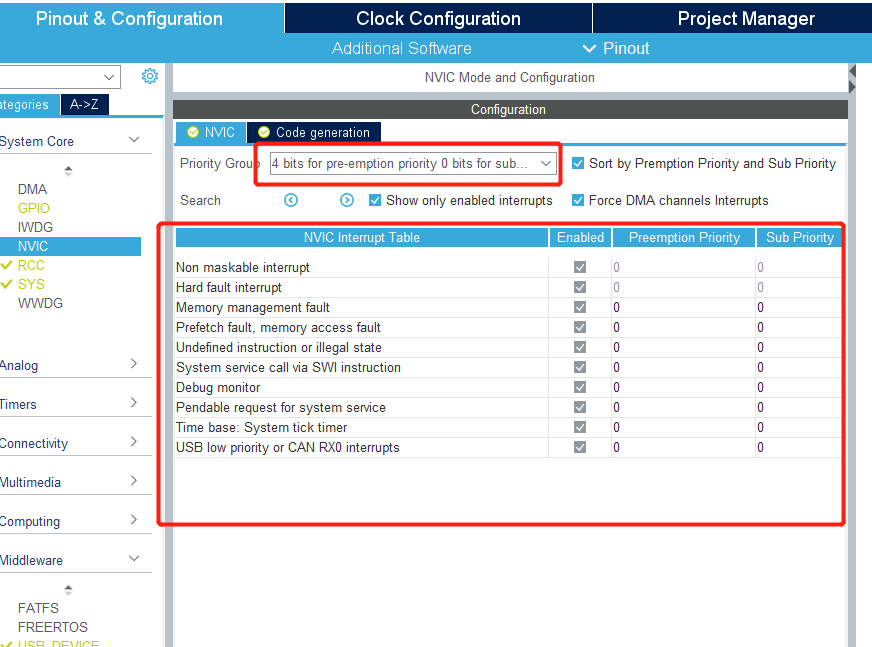Image resolution: width=872 pixels, height=647 pixels.
Task: Expand the Connectivity category
Action: point(133,442)
